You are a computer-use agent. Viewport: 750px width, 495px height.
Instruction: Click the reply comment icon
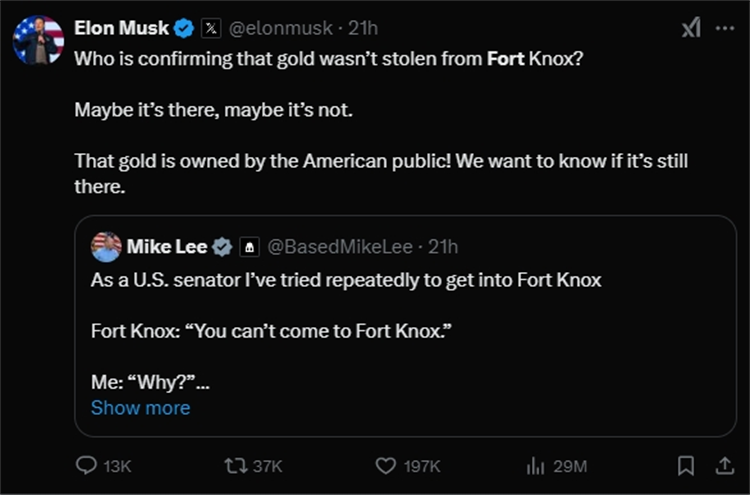pyautogui.click(x=88, y=466)
